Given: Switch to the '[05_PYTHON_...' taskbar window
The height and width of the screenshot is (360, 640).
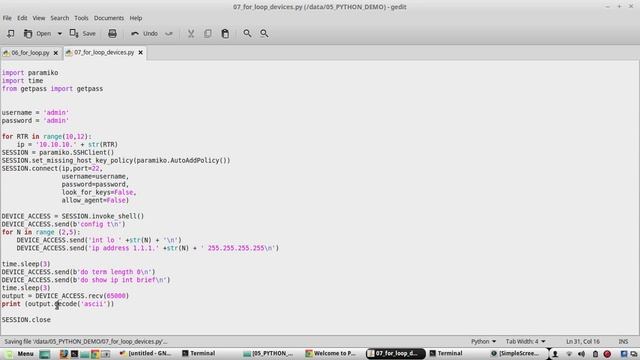Looking at the screenshot, I should click(x=268, y=353).
